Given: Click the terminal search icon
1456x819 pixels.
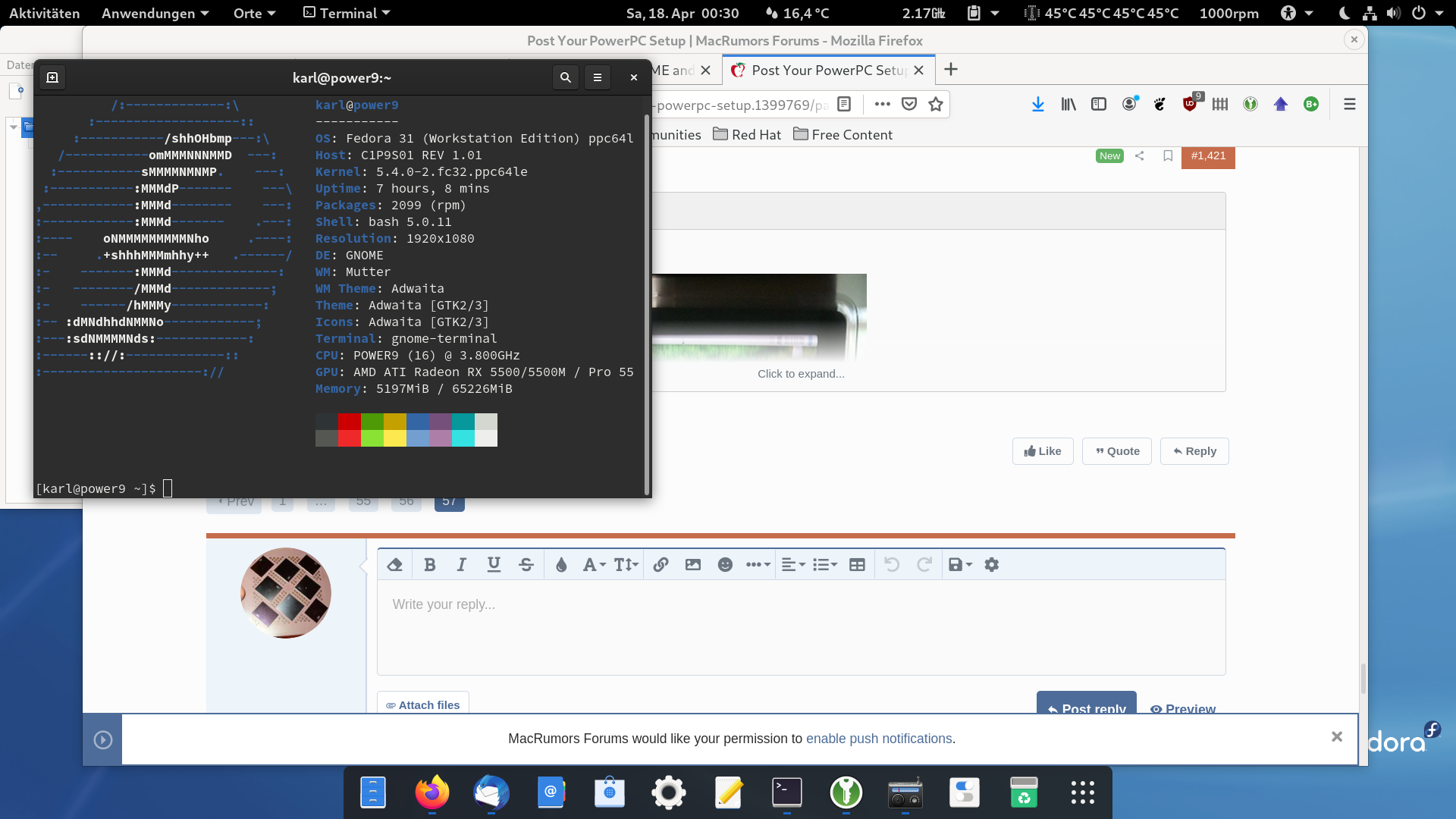Looking at the screenshot, I should (565, 77).
